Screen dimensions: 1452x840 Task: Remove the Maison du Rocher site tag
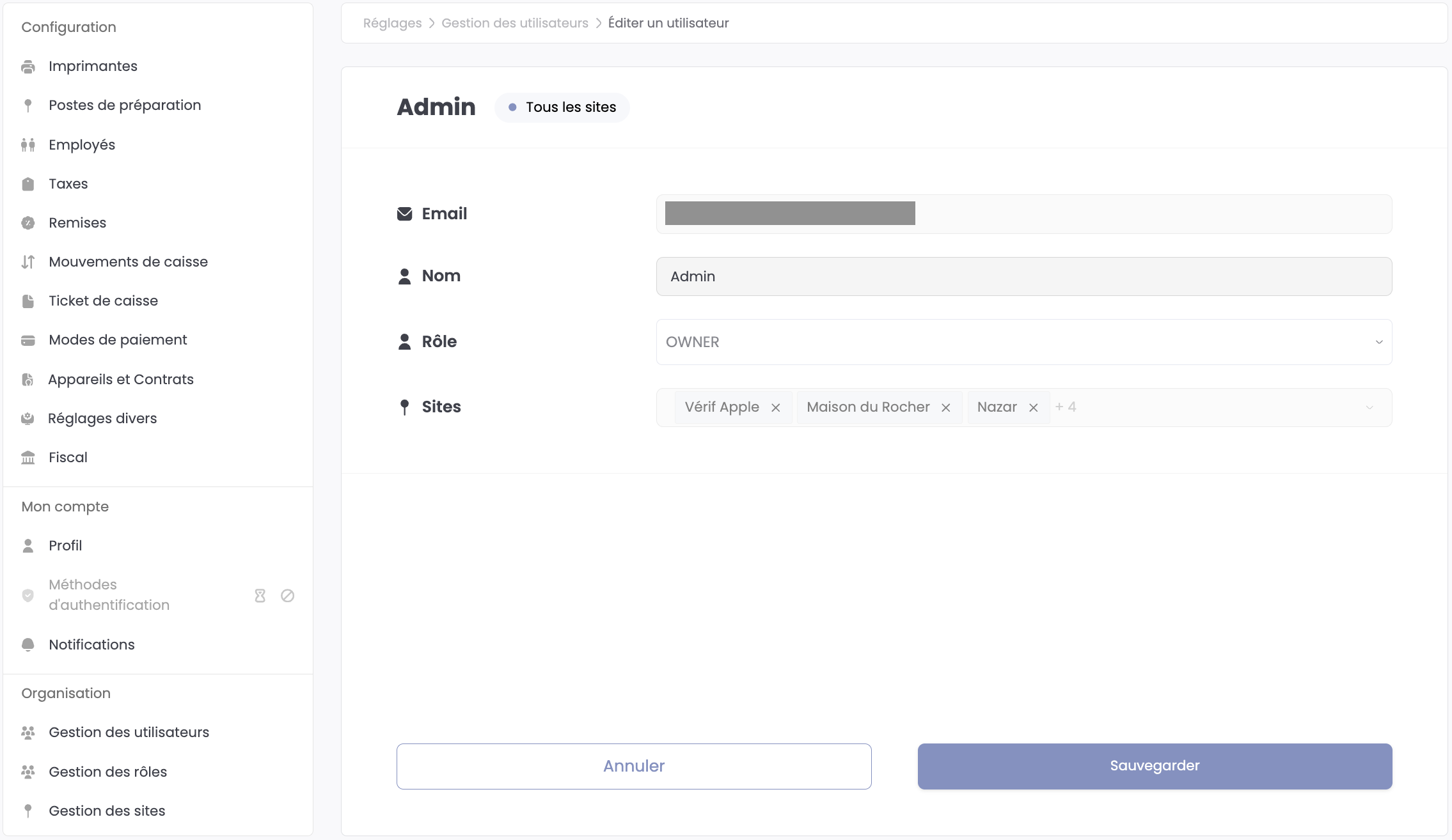tap(945, 408)
